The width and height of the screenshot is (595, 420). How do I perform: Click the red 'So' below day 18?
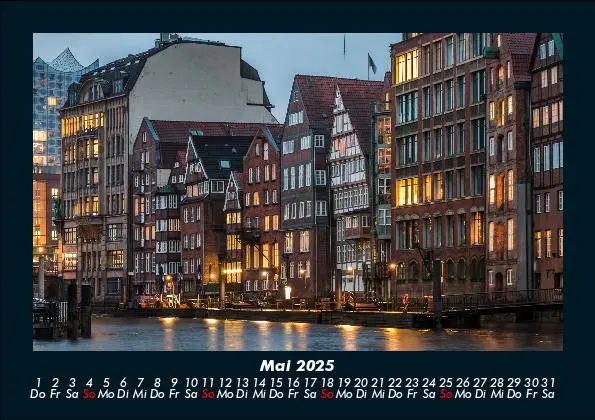pos(327,394)
